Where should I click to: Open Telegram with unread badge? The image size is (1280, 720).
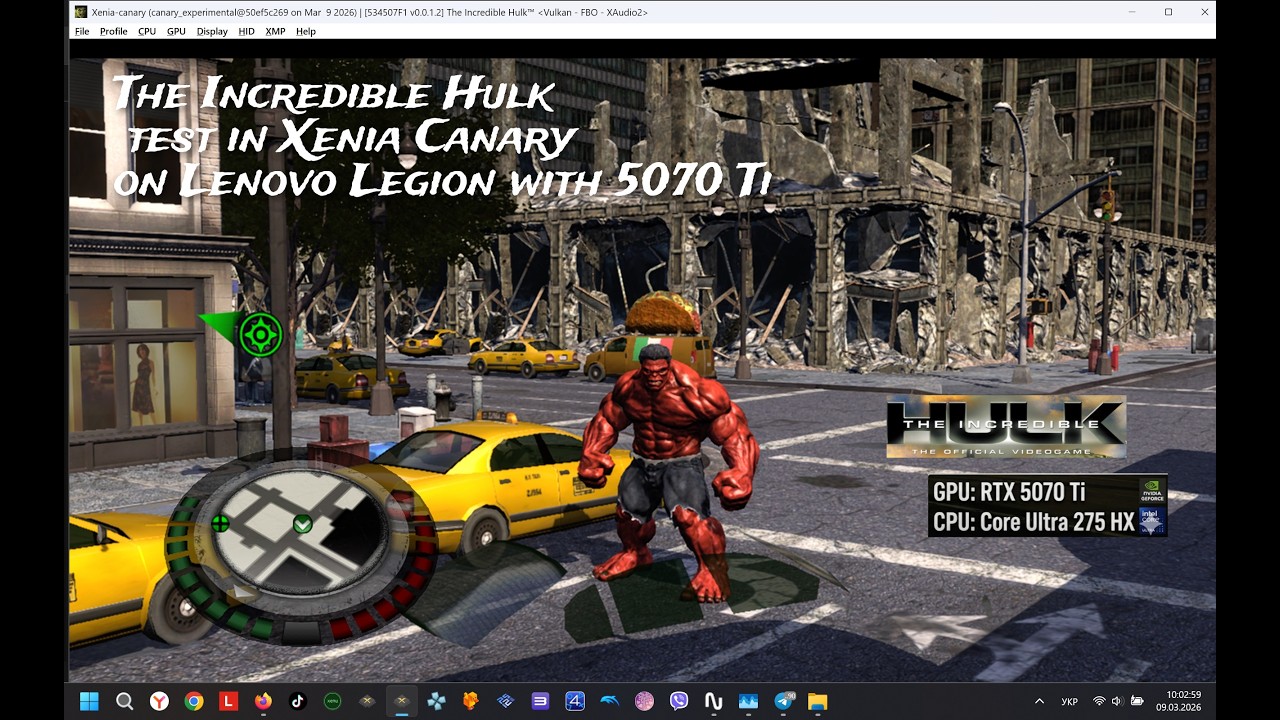click(784, 701)
